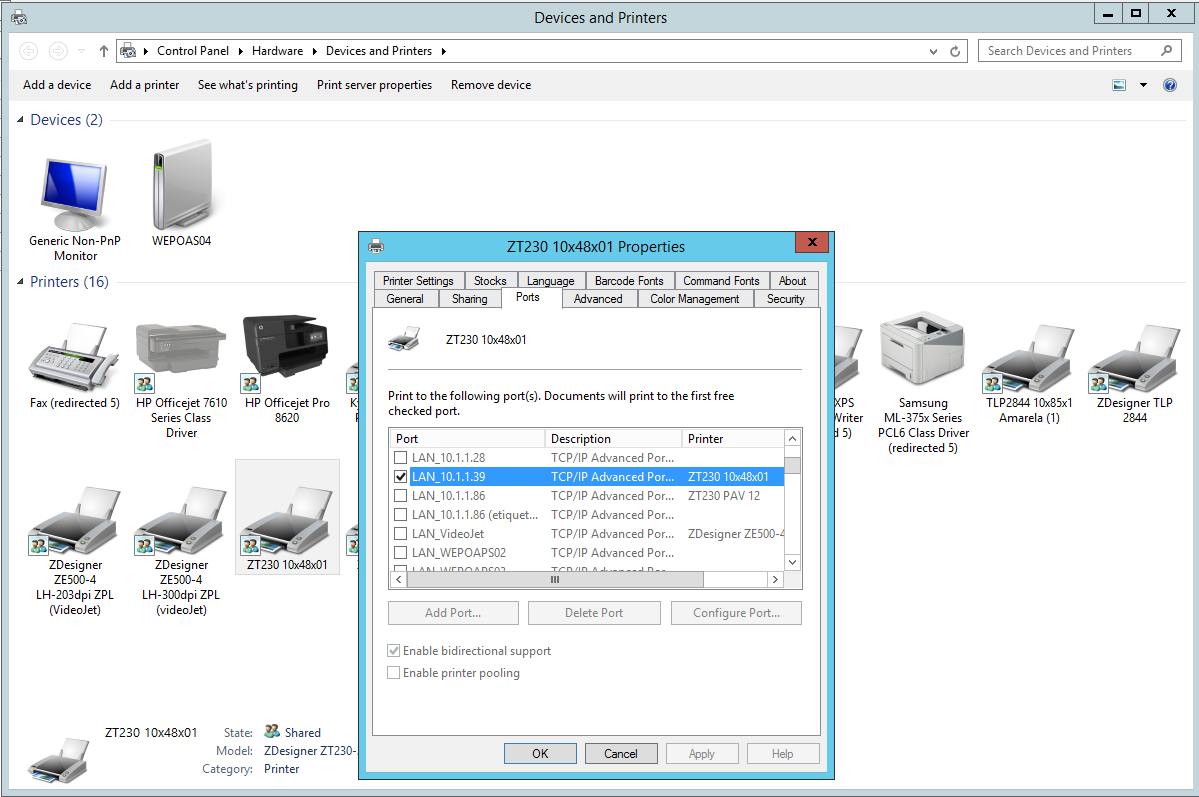Click Remove device in toolbar
1199x797 pixels.
coord(491,85)
